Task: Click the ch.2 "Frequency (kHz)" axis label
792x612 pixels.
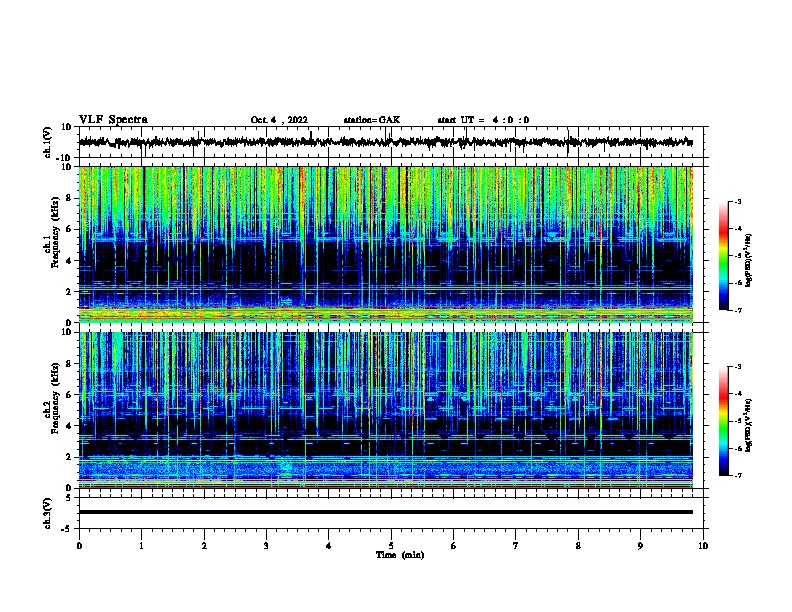Action: pyautogui.click(x=55, y=398)
